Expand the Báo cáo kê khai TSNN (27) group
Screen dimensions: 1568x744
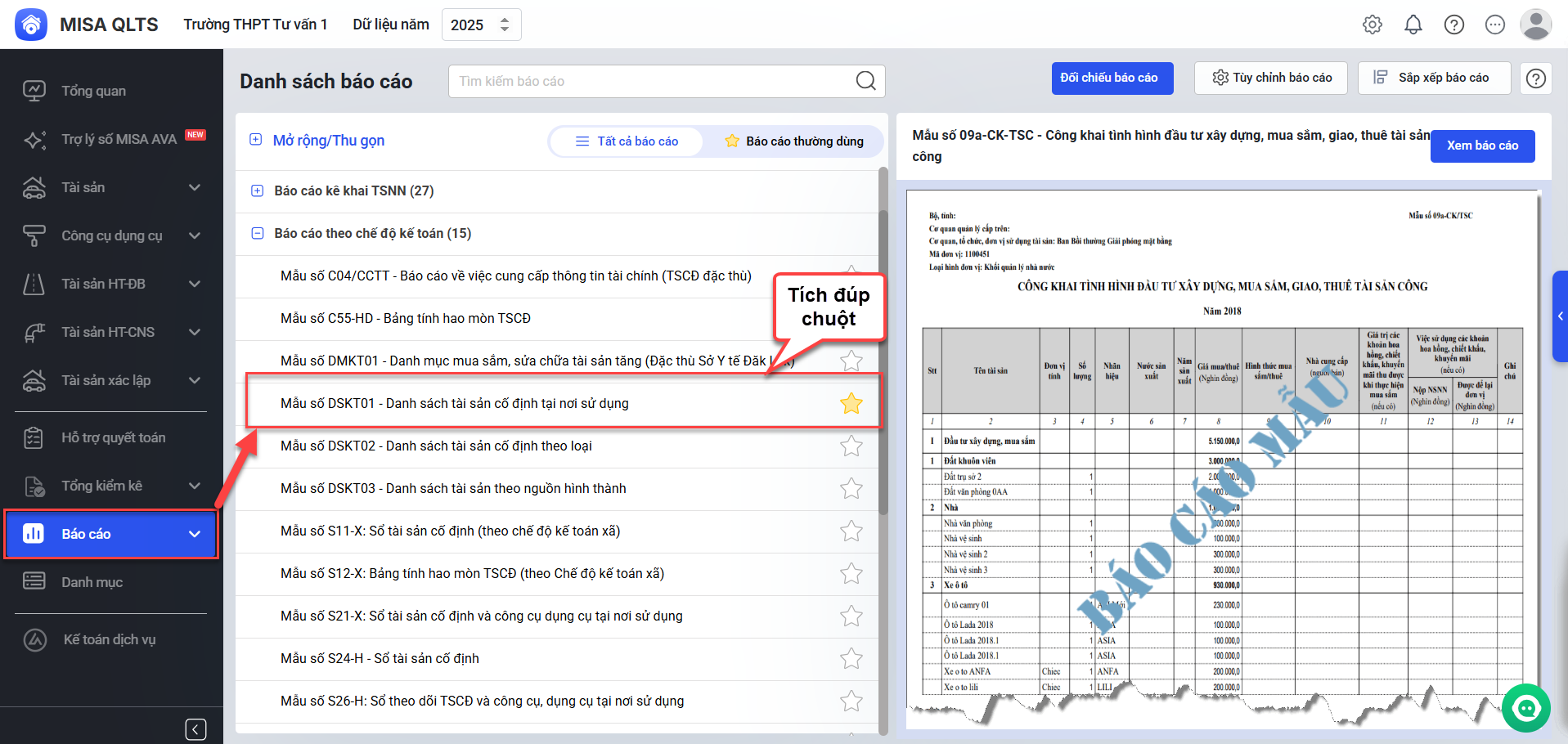point(257,190)
